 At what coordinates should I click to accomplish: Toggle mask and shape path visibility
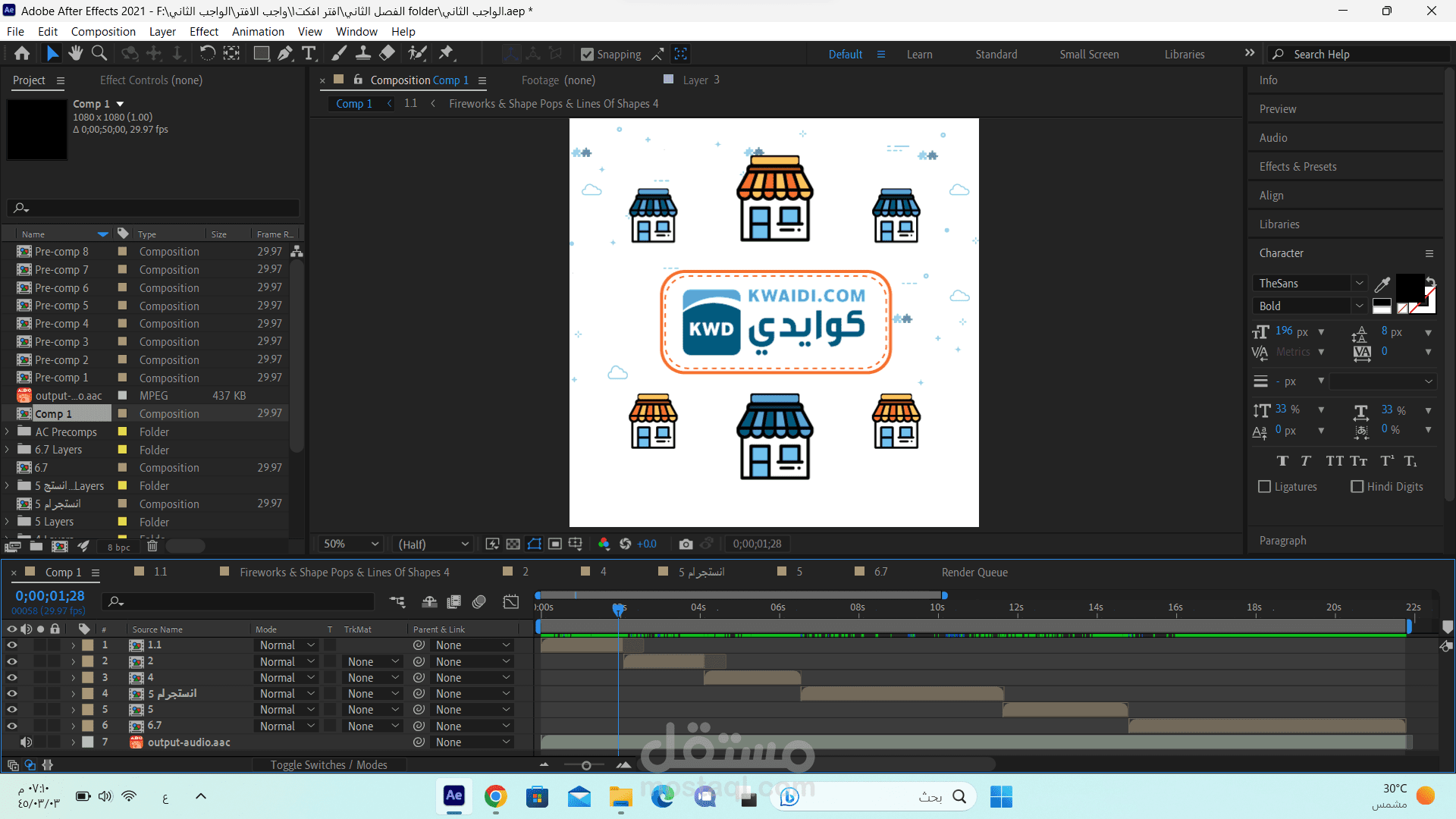point(535,544)
